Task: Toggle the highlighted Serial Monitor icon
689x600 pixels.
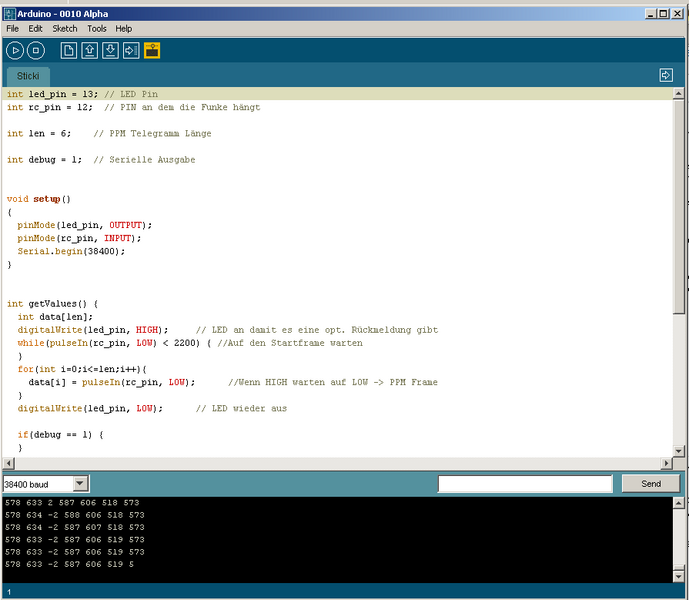Action: coord(152,50)
